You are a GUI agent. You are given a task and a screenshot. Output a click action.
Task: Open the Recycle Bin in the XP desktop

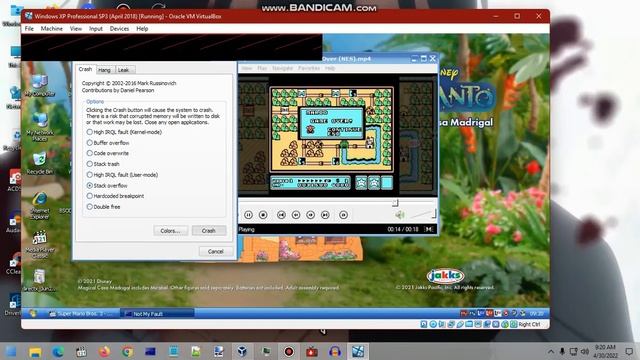tap(40, 163)
